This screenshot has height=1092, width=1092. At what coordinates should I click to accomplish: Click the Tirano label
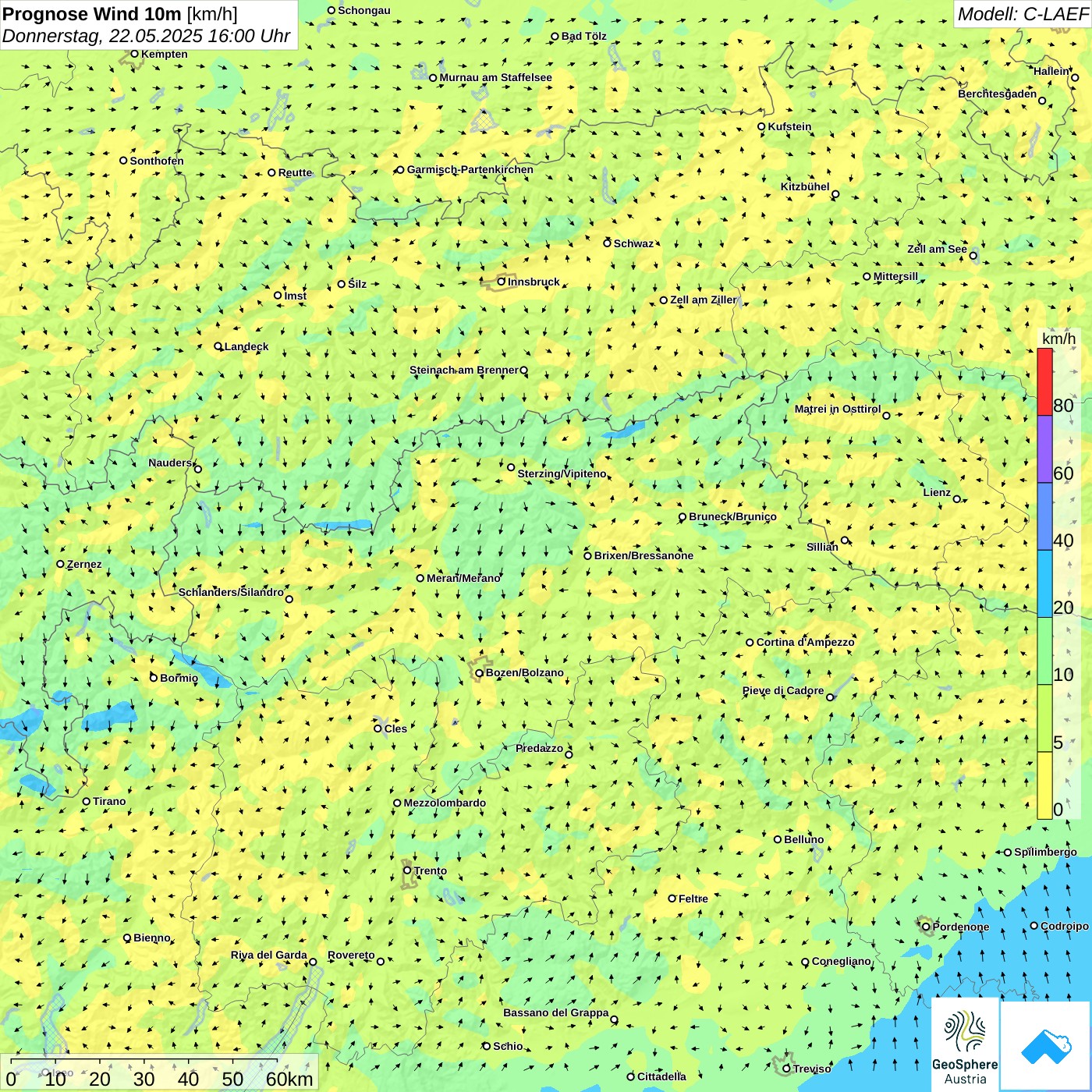(109, 801)
